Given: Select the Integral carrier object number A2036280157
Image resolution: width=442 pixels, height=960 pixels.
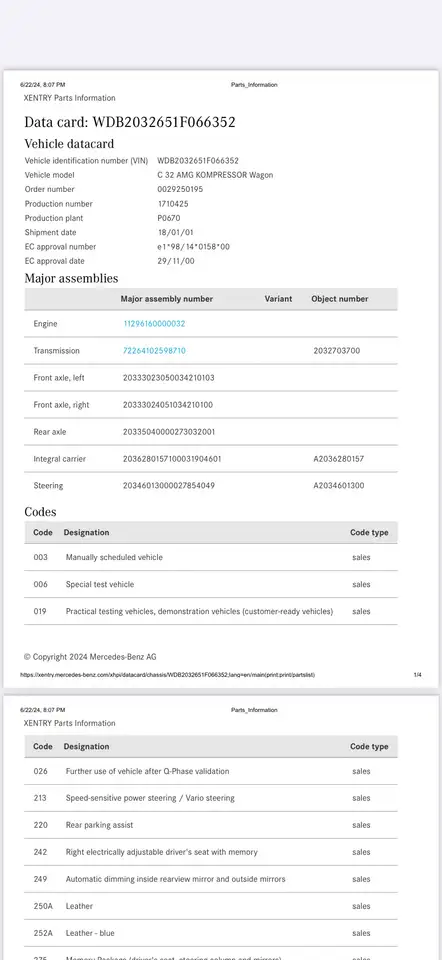Looking at the screenshot, I should [340, 459].
